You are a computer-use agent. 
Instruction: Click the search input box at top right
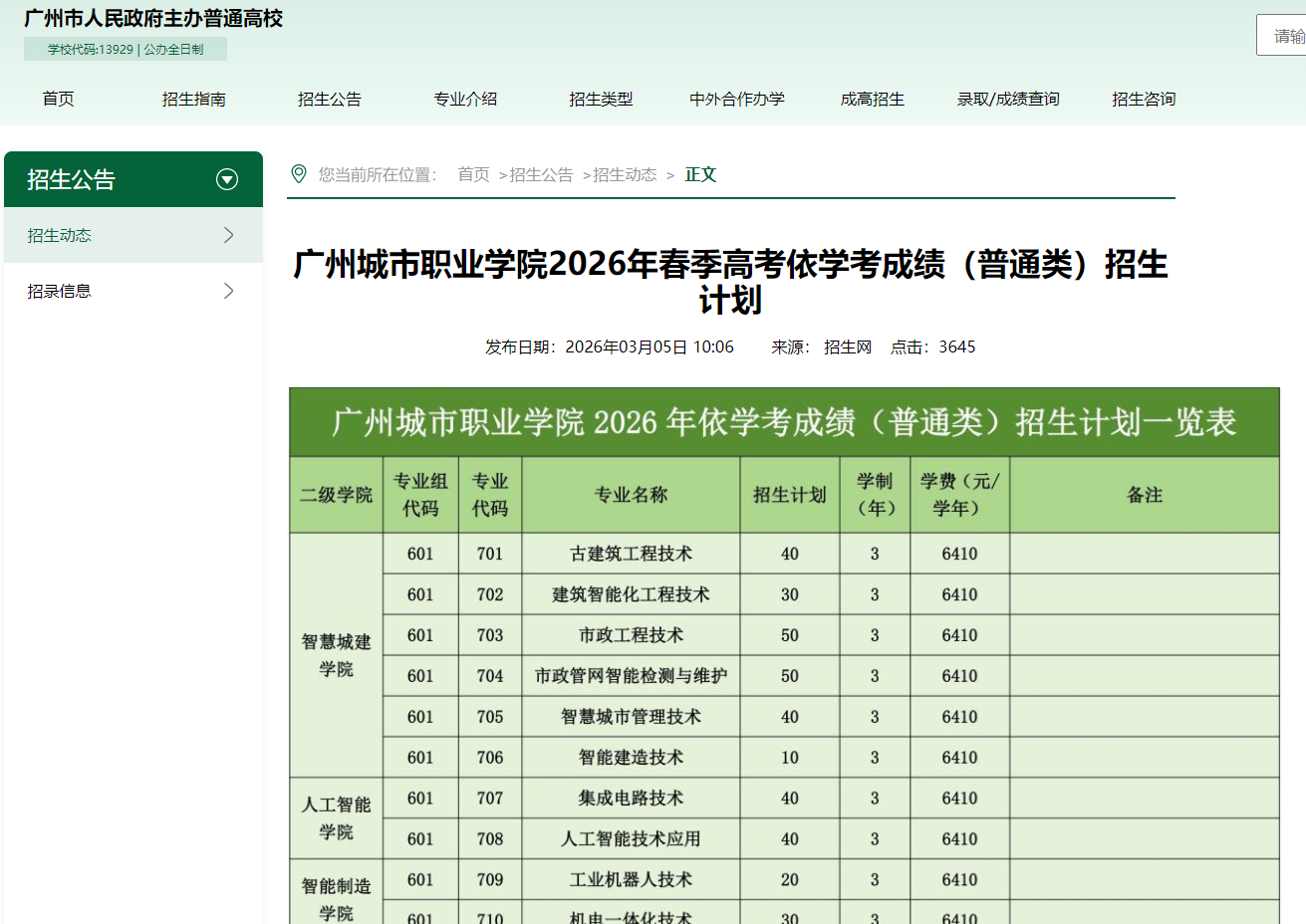(1285, 34)
